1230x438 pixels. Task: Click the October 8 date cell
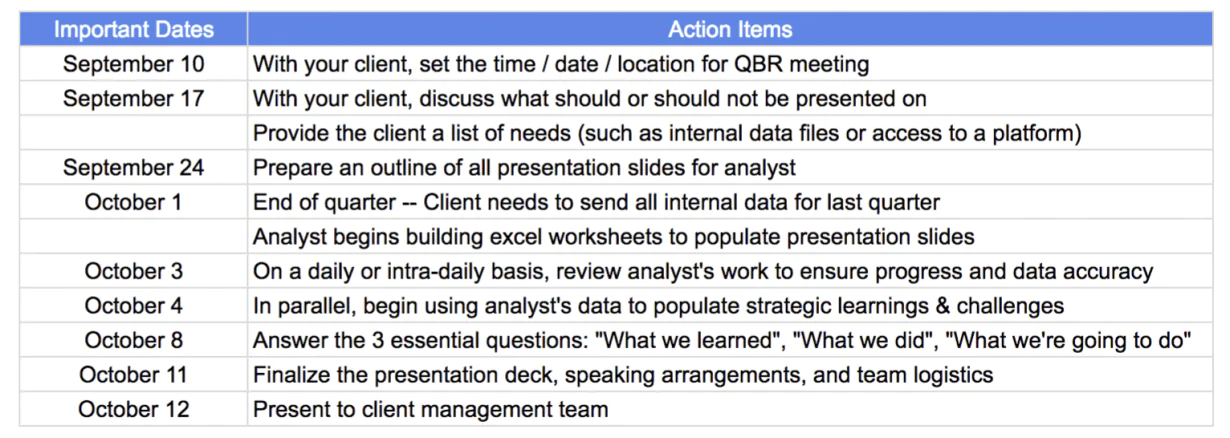(133, 340)
